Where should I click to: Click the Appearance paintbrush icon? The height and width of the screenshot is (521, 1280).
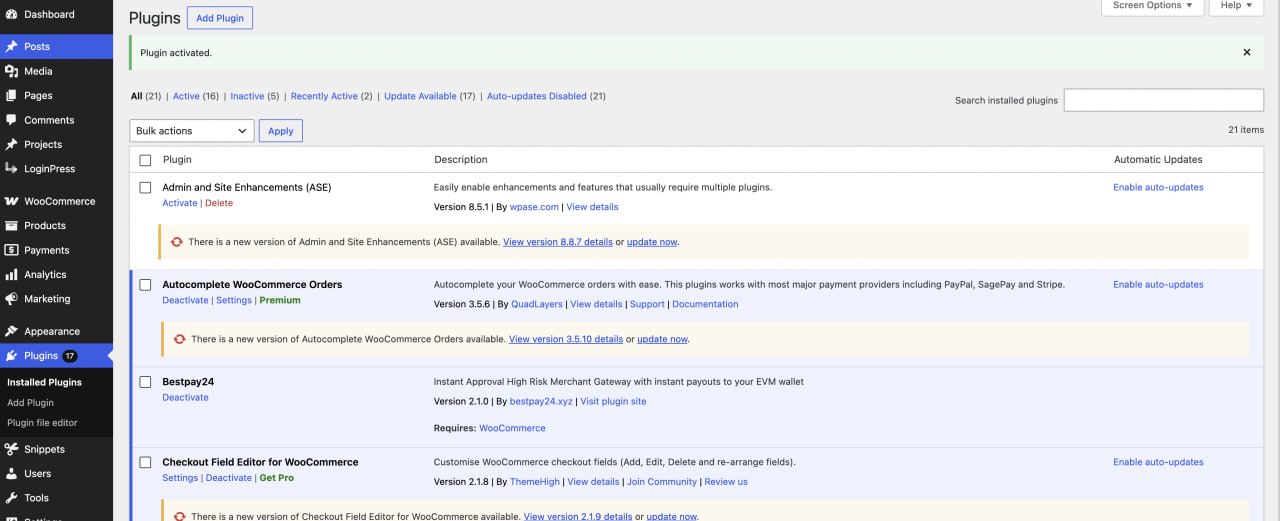coord(11,331)
